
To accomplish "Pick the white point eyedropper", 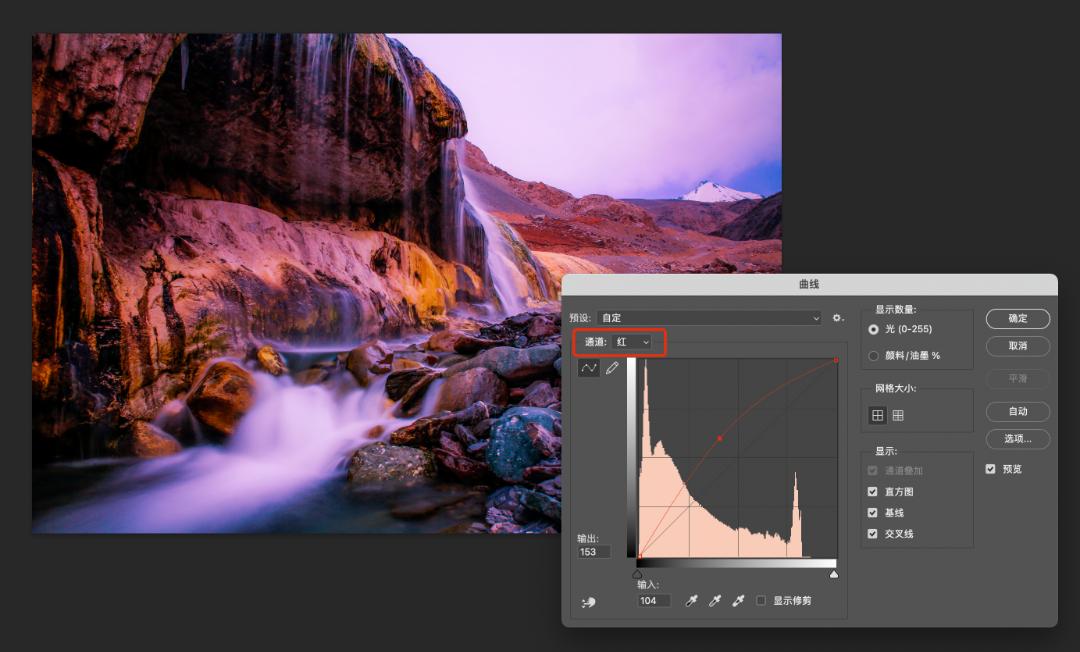I will tap(738, 600).
